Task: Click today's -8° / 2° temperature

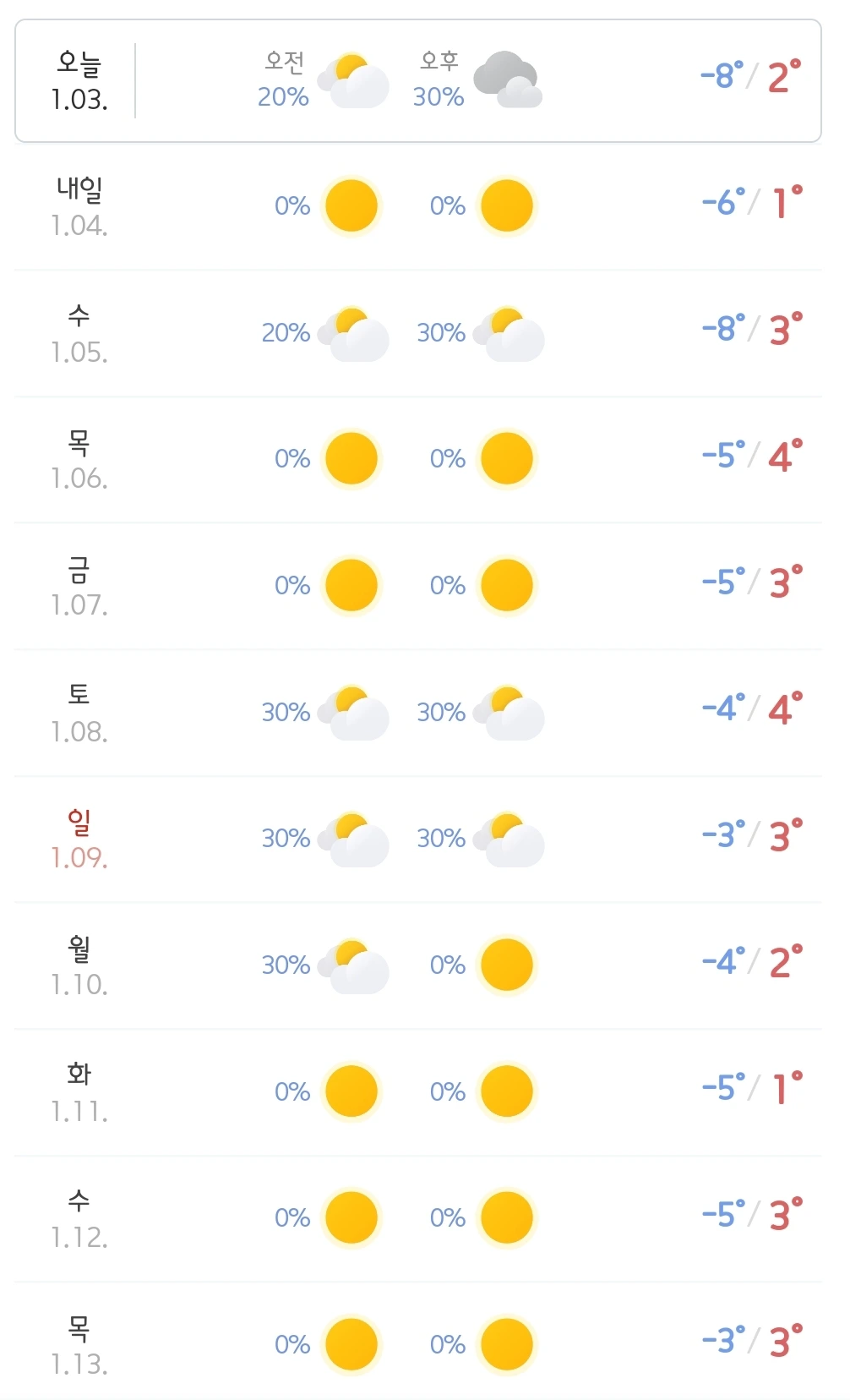Action: click(x=751, y=77)
